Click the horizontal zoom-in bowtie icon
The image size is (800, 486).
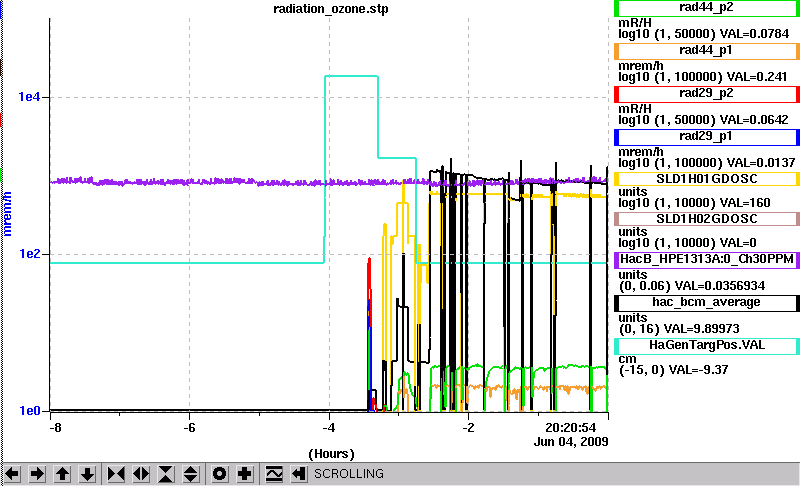pos(116,474)
